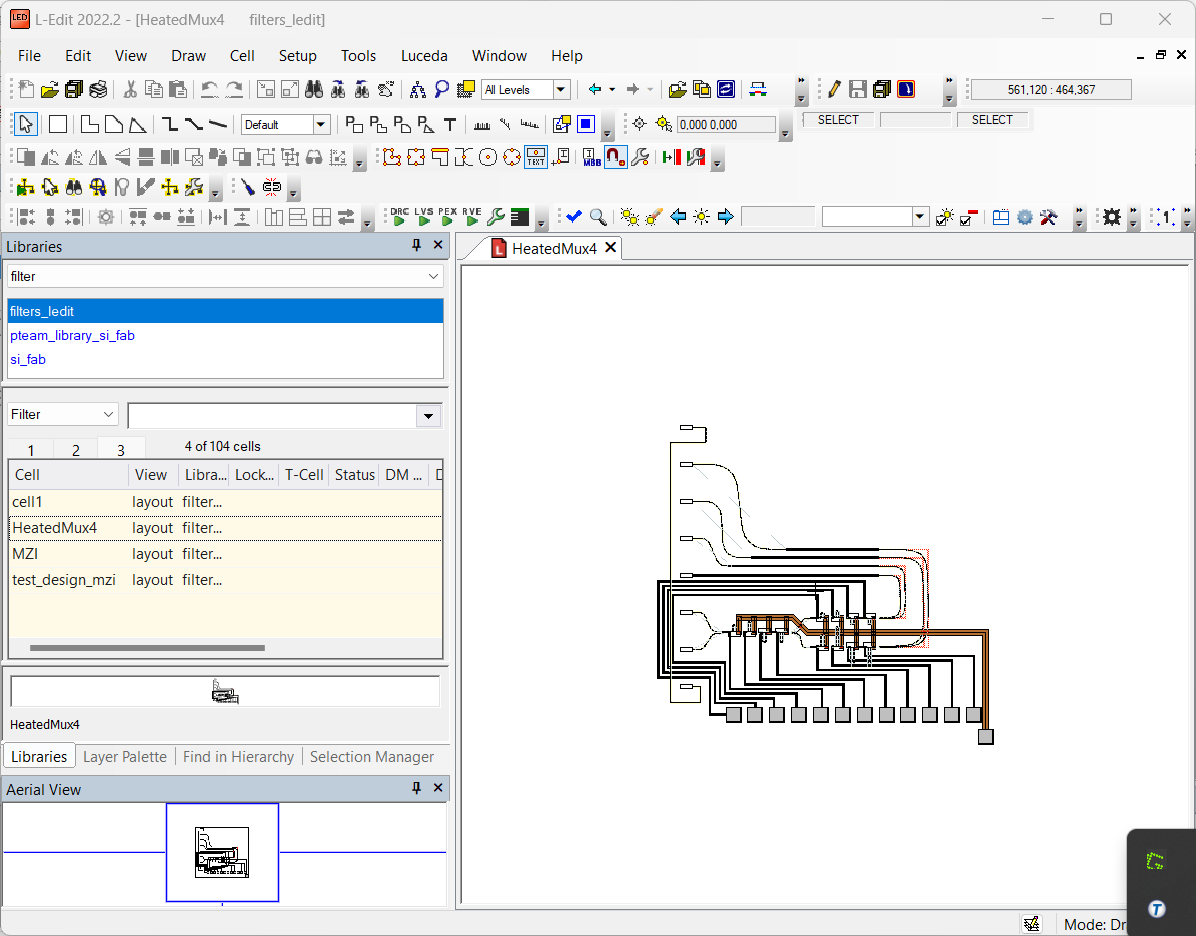The image size is (1196, 936).
Task: Select the arrow selection tool
Action: tap(26, 124)
